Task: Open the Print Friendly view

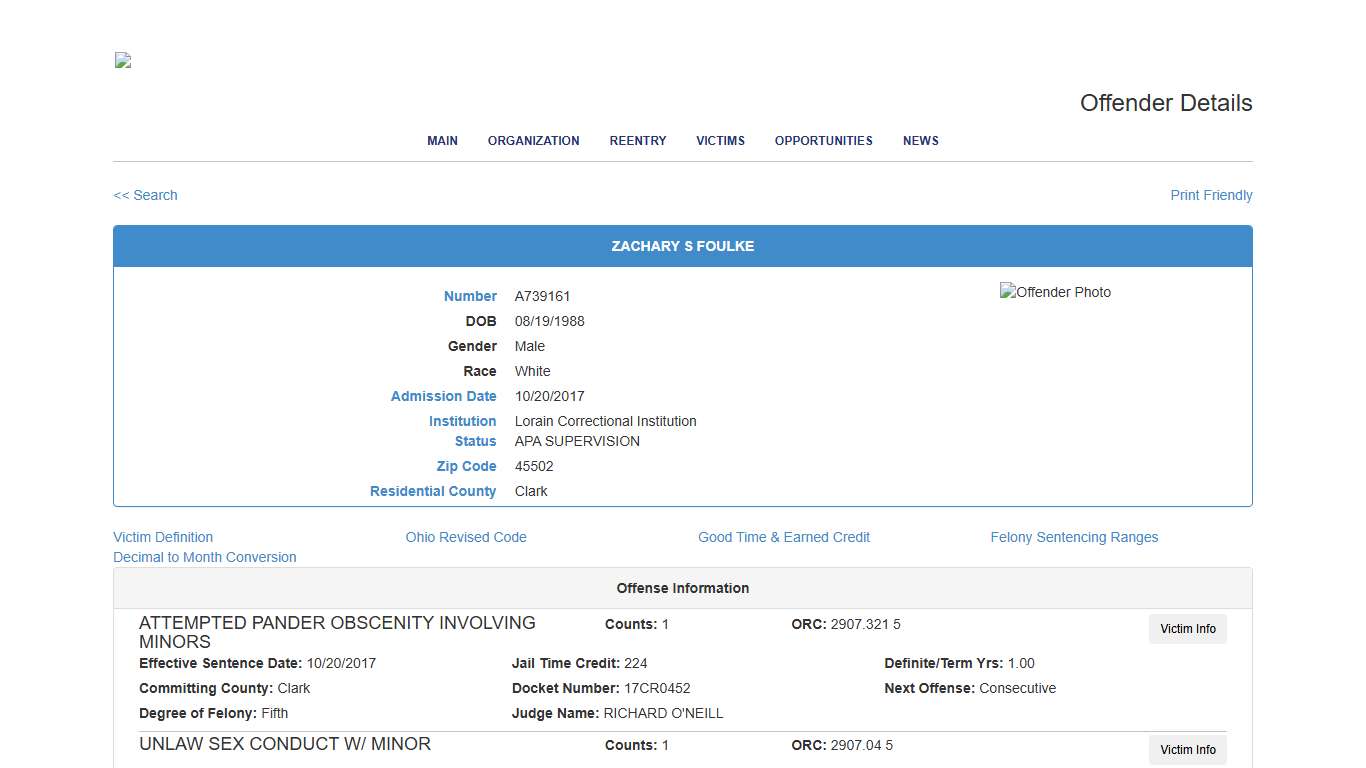Action: pos(1211,195)
